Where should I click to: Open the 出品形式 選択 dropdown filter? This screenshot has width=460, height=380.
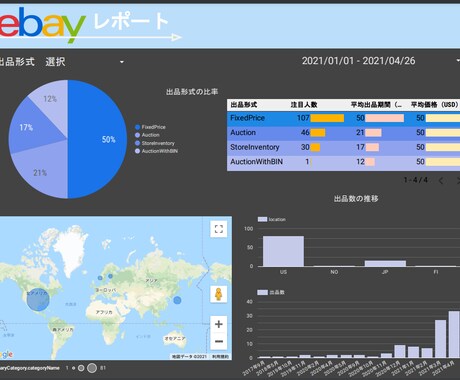pyautogui.click(x=62, y=62)
